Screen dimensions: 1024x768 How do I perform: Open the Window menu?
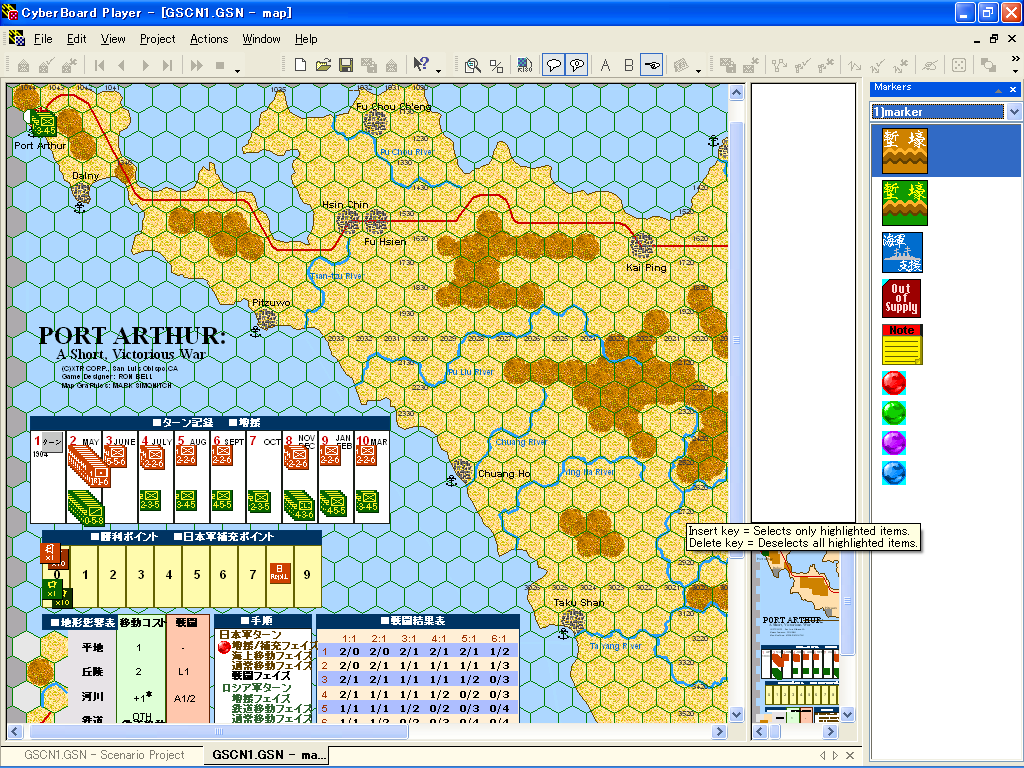[261, 39]
